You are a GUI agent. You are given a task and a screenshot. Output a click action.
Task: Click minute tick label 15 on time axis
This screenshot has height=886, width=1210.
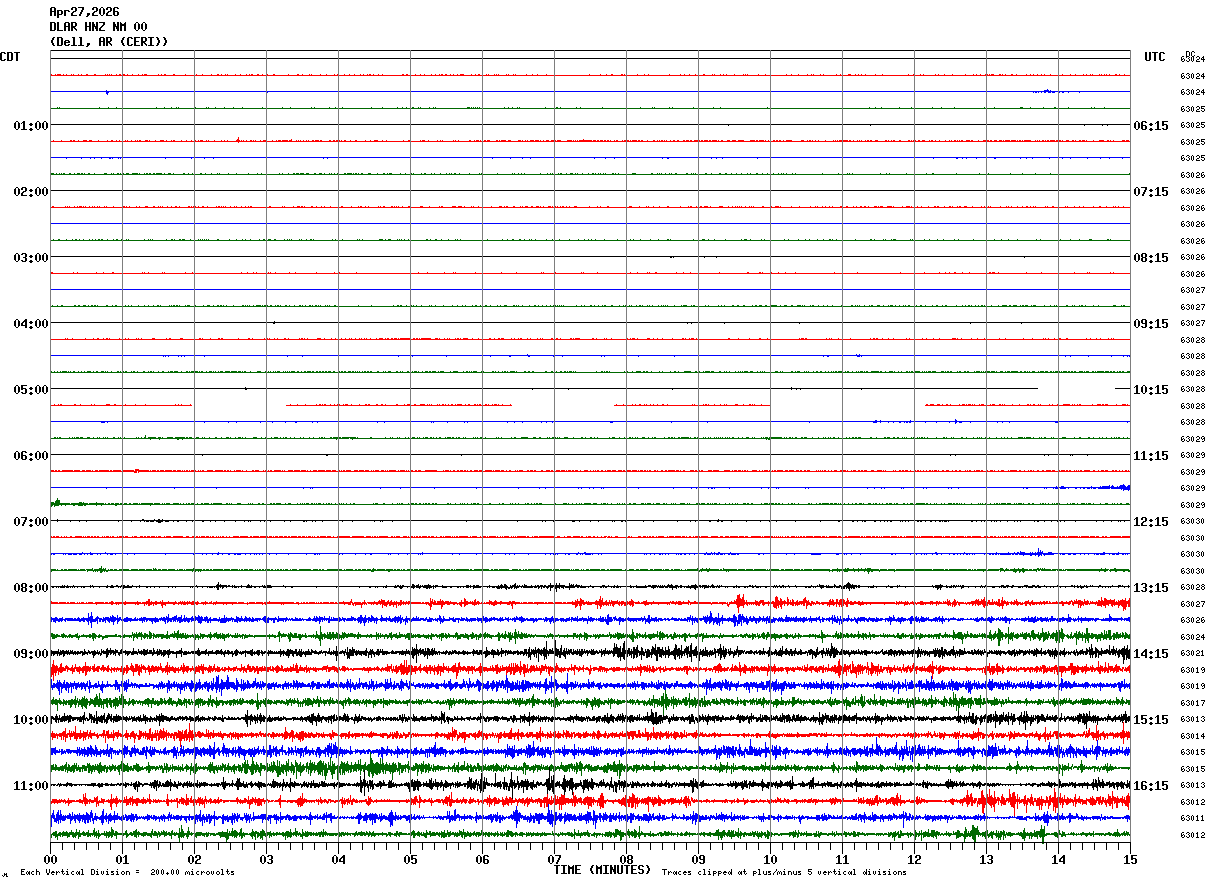click(x=1130, y=859)
